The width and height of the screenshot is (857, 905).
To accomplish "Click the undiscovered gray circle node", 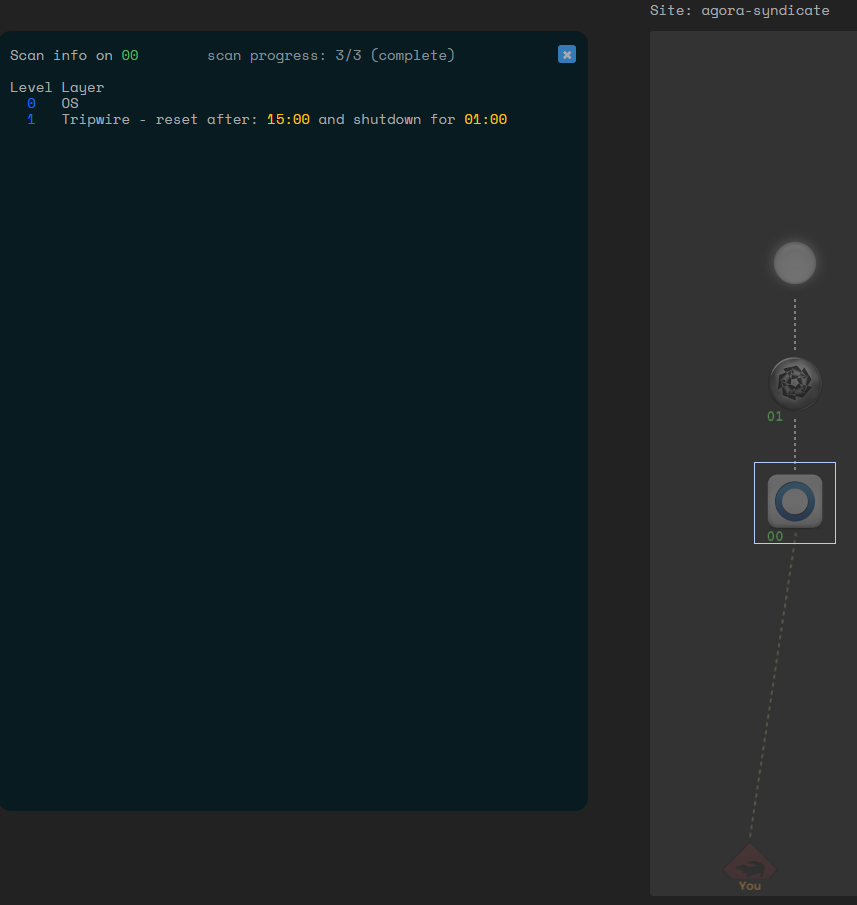I will coord(795,263).
